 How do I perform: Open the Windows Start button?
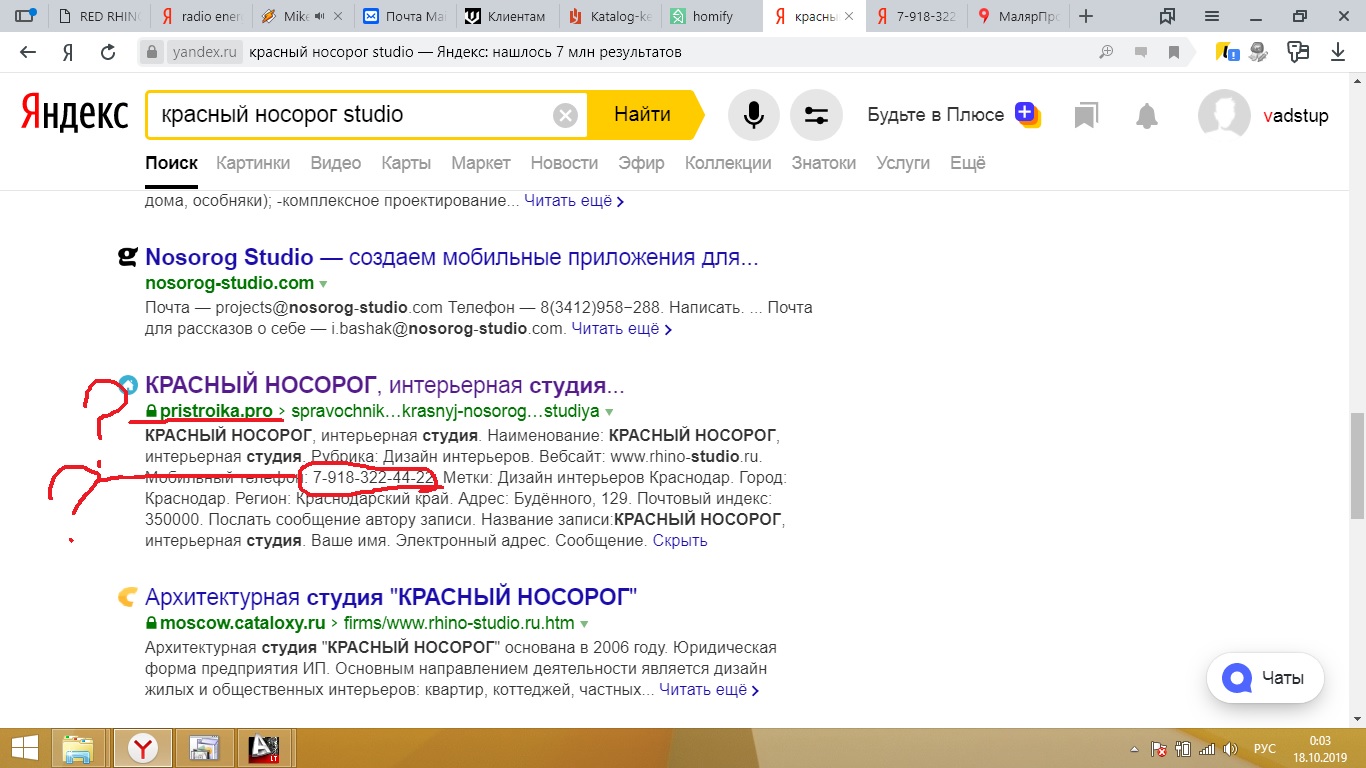click(x=24, y=747)
